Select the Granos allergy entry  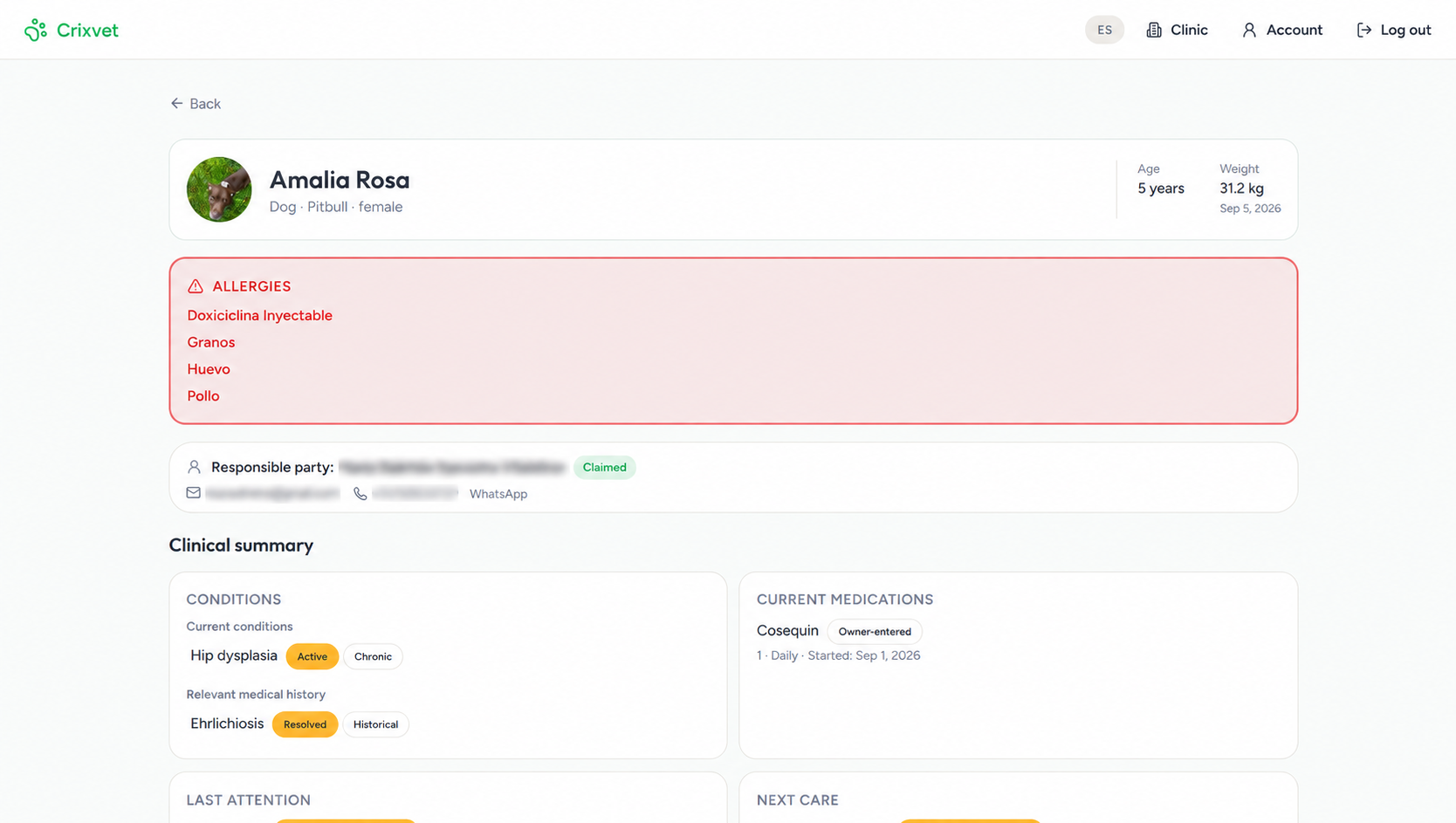211,343
